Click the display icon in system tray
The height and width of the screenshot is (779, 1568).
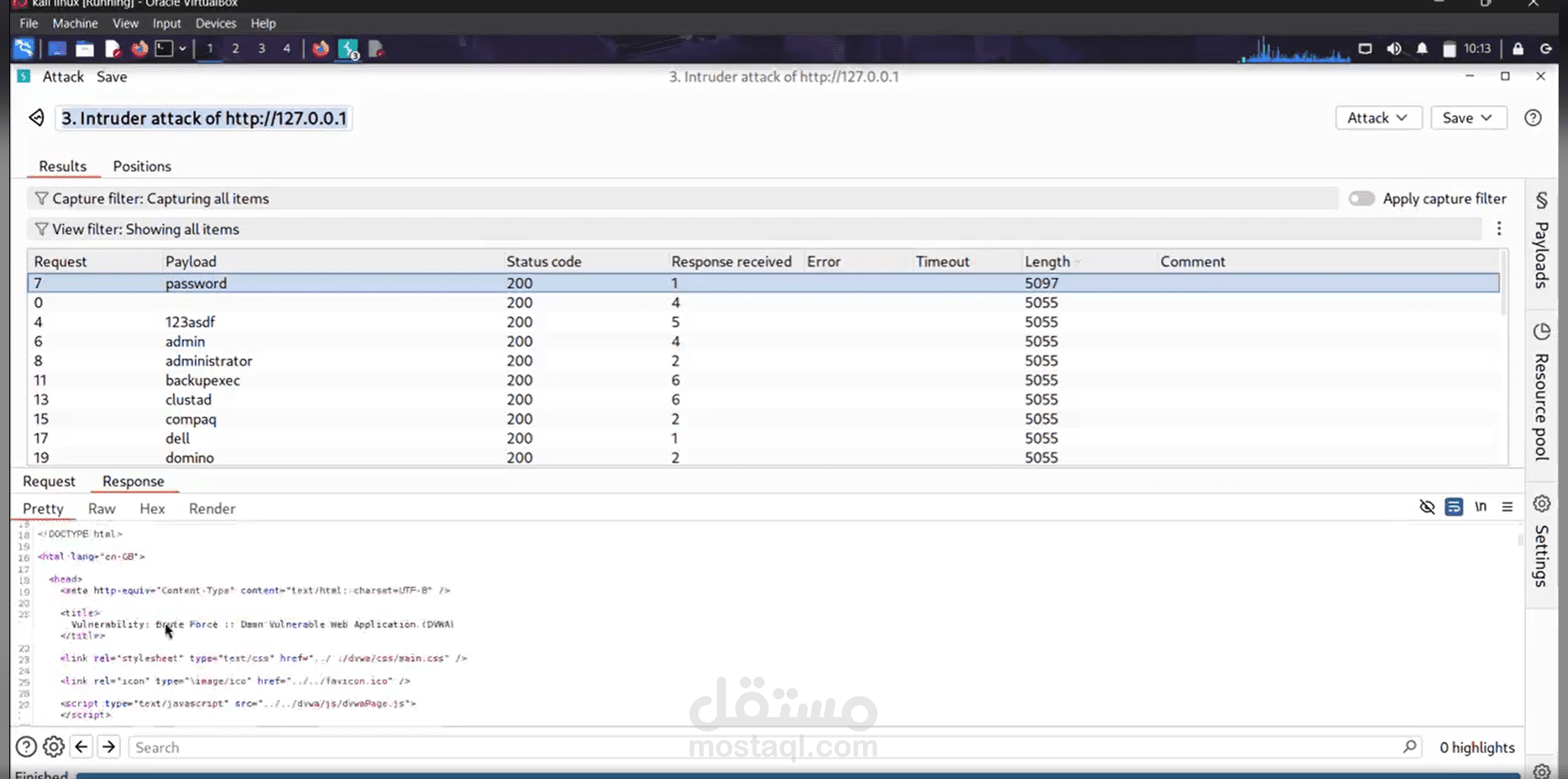pos(1366,49)
